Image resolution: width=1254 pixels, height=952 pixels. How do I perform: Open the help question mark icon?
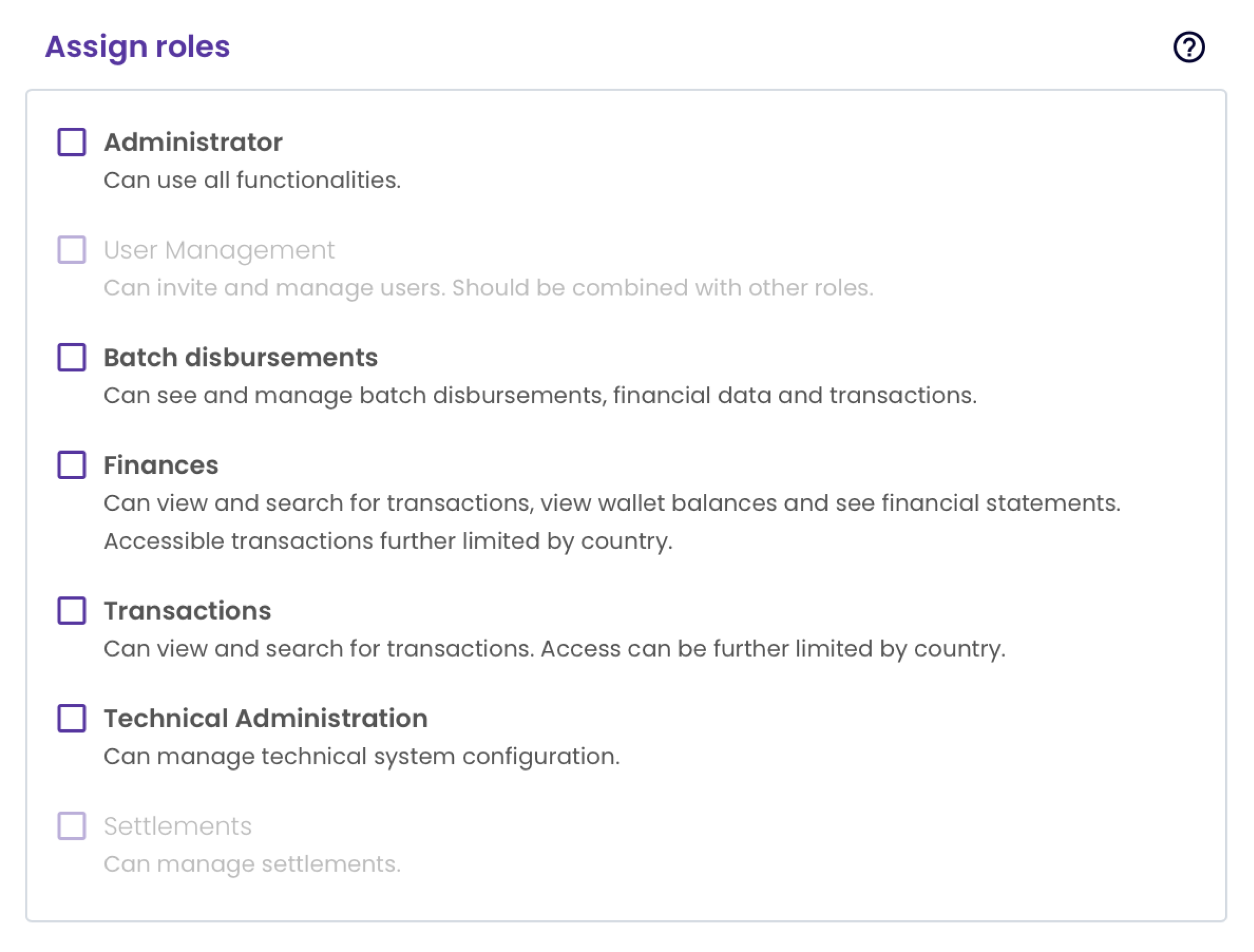pyautogui.click(x=1189, y=47)
